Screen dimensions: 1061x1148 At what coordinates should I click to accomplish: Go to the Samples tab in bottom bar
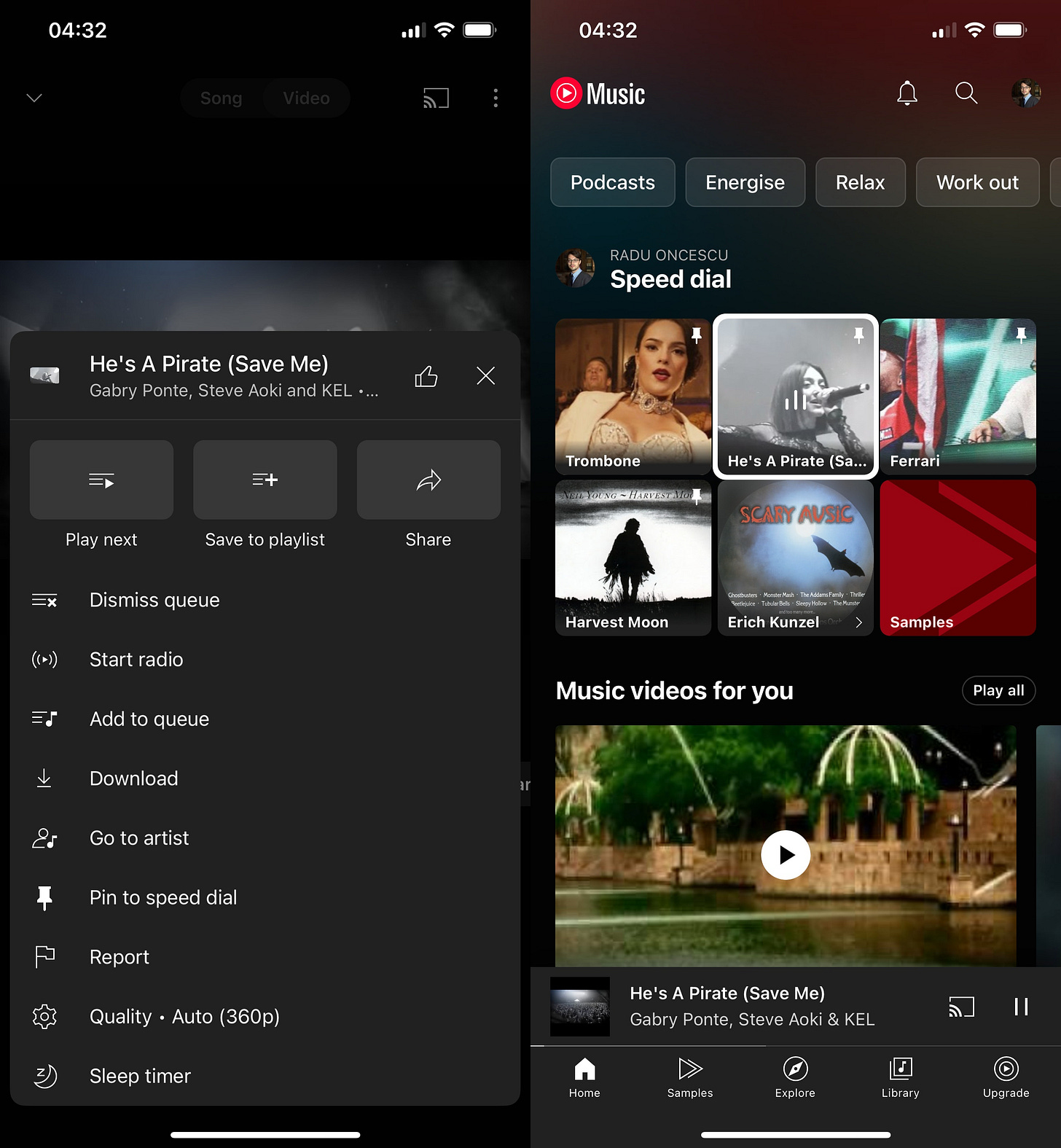pyautogui.click(x=690, y=1078)
